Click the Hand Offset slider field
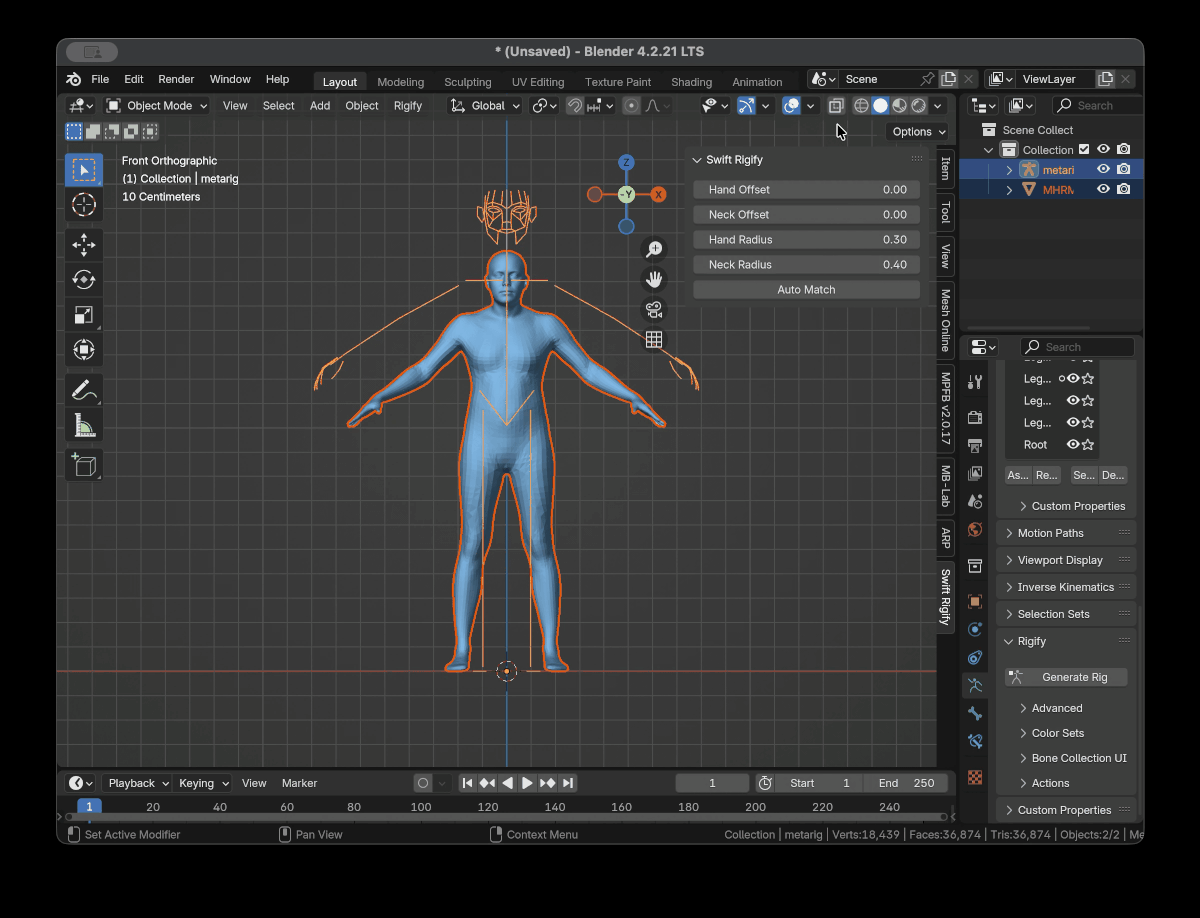The width and height of the screenshot is (1200, 918). [x=806, y=190]
